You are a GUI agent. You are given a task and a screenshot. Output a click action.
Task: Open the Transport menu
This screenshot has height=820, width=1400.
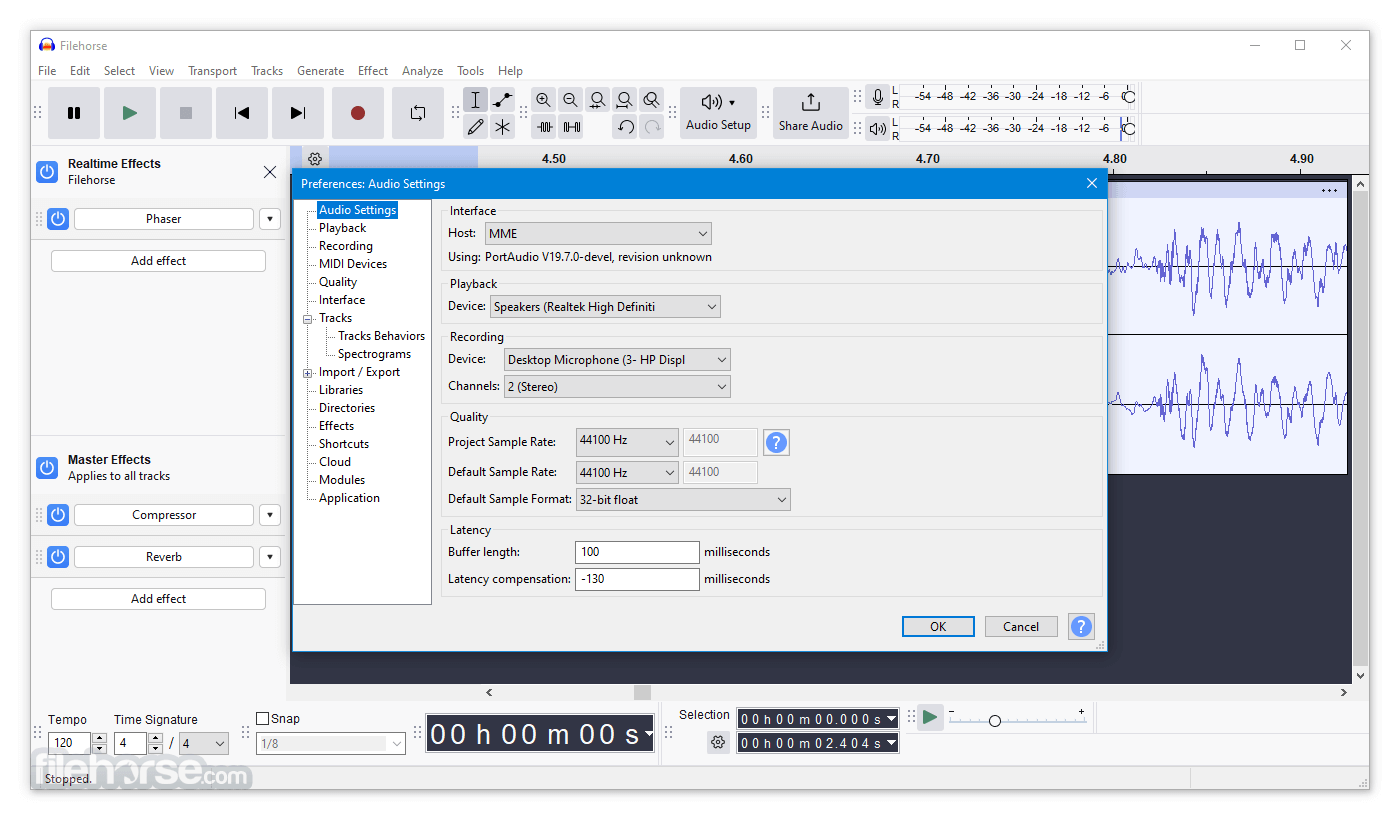213,71
